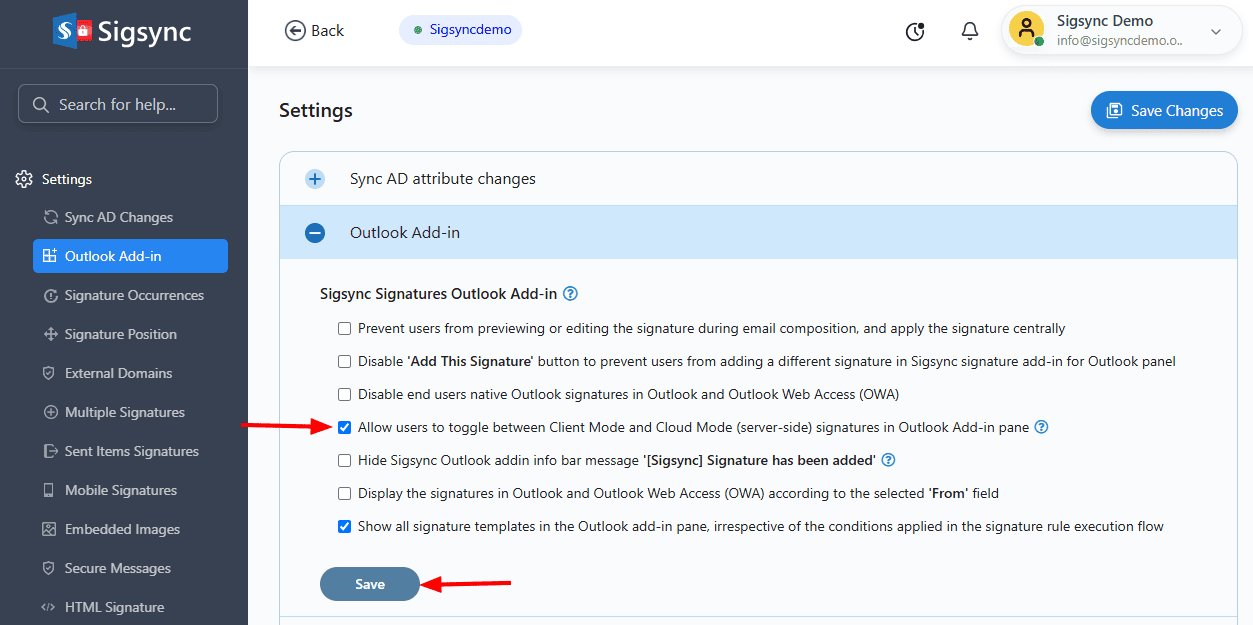This screenshot has width=1253, height=625.
Task: Select the Sigsyncdemo tenant chip
Action: (x=461, y=30)
